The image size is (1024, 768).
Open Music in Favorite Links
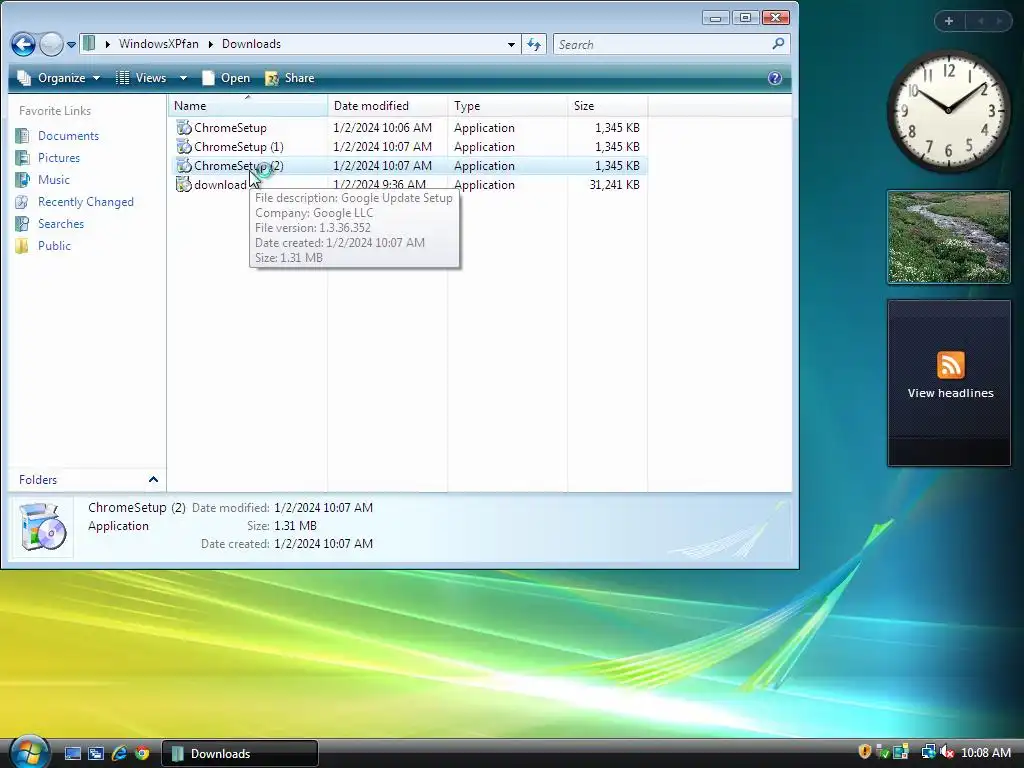[x=54, y=180]
